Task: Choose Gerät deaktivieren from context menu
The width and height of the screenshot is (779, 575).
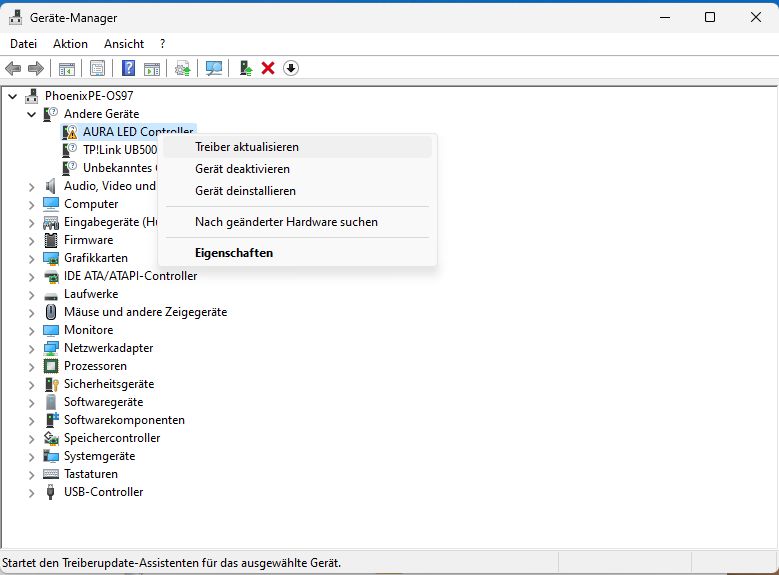Action: click(x=298, y=169)
